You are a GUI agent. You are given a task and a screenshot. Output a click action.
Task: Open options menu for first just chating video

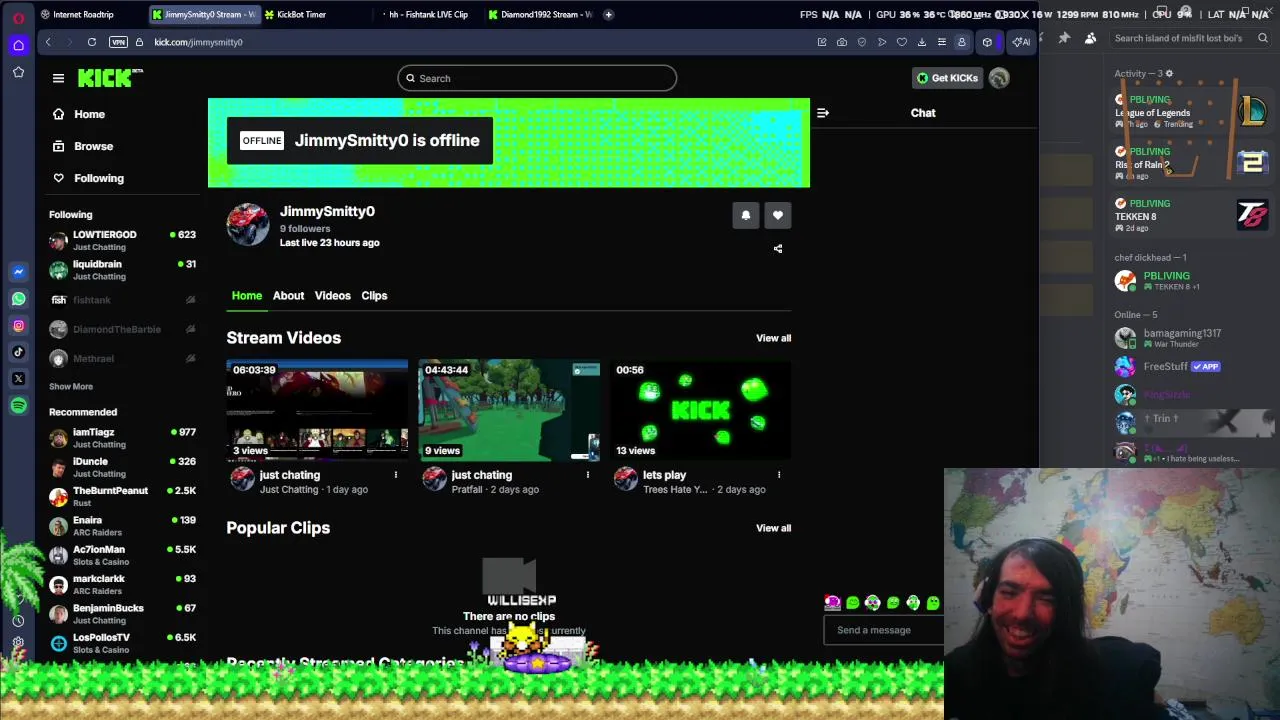point(396,475)
